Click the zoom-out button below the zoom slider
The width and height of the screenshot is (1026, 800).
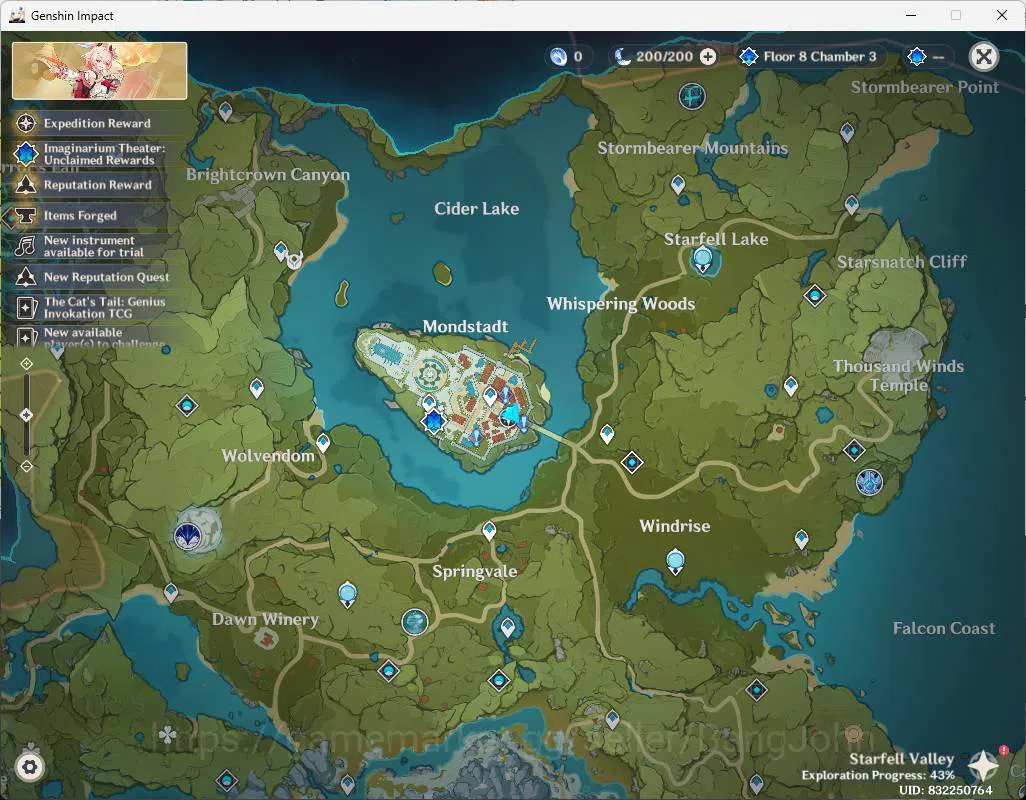26,466
